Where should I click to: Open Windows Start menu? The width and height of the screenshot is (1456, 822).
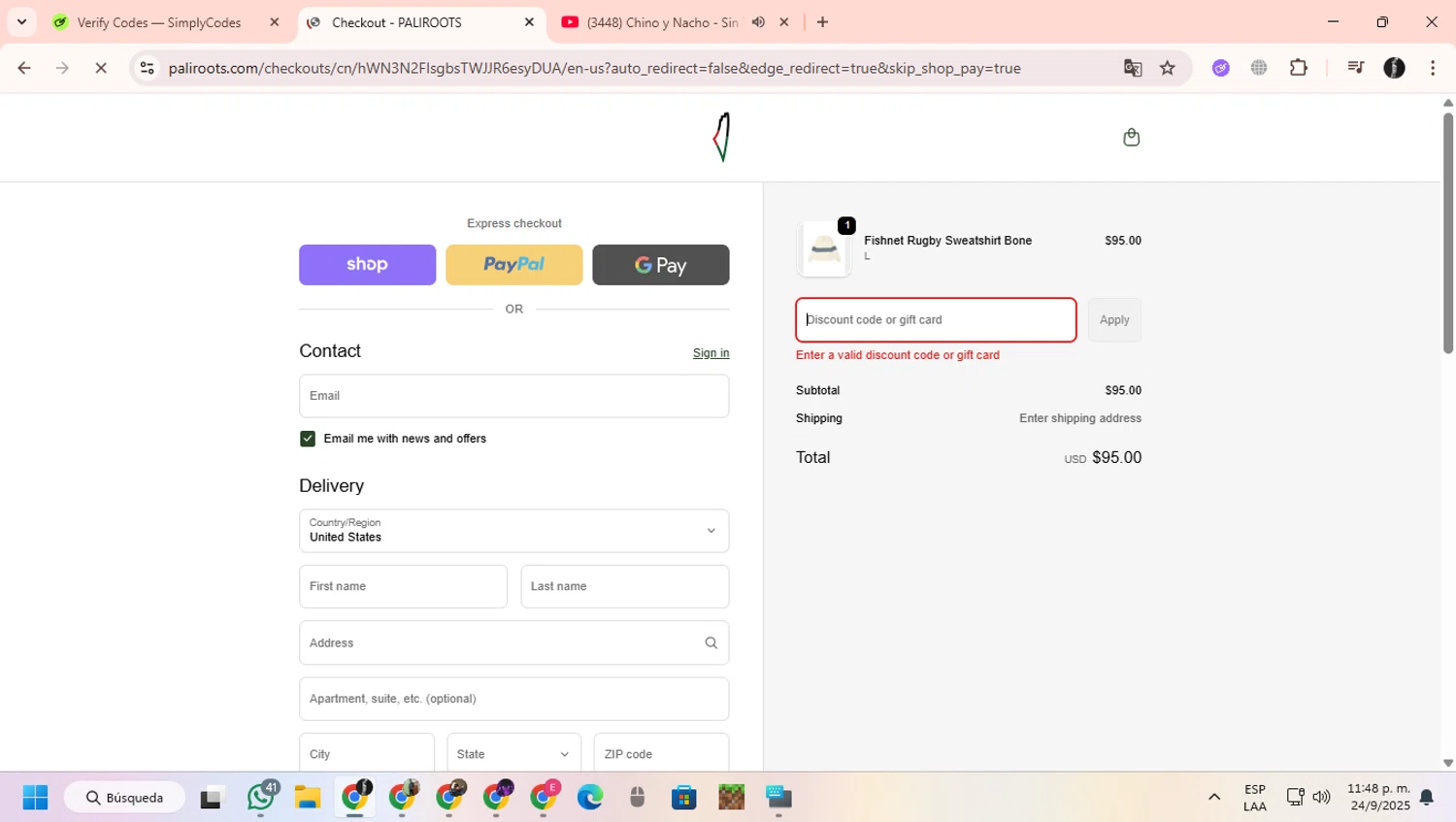coord(35,798)
